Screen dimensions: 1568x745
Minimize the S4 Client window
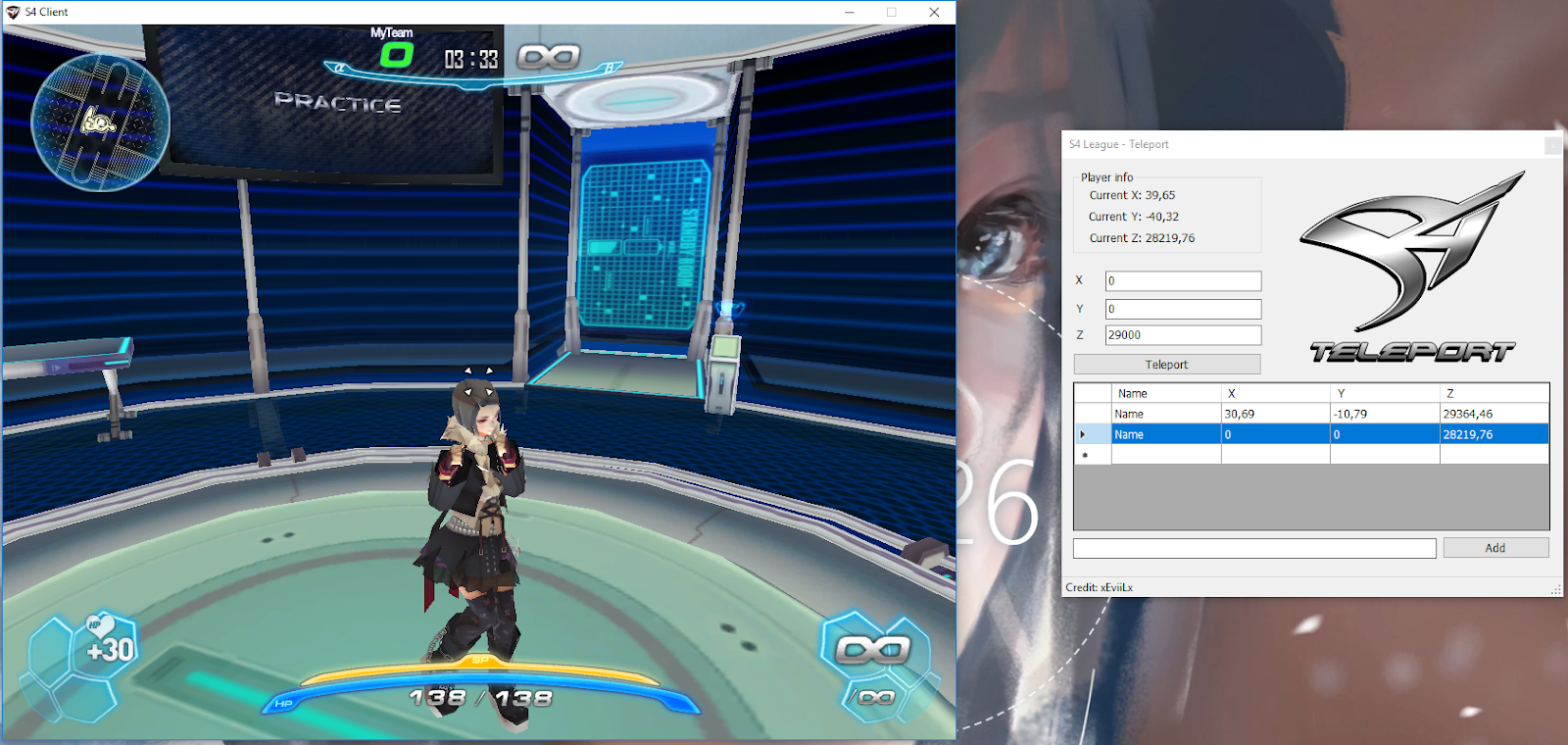(850, 12)
